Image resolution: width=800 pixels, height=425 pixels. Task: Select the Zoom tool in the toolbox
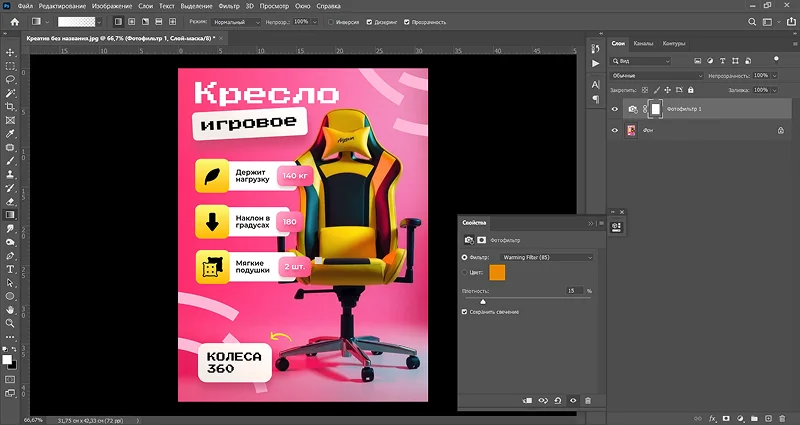(x=10, y=323)
